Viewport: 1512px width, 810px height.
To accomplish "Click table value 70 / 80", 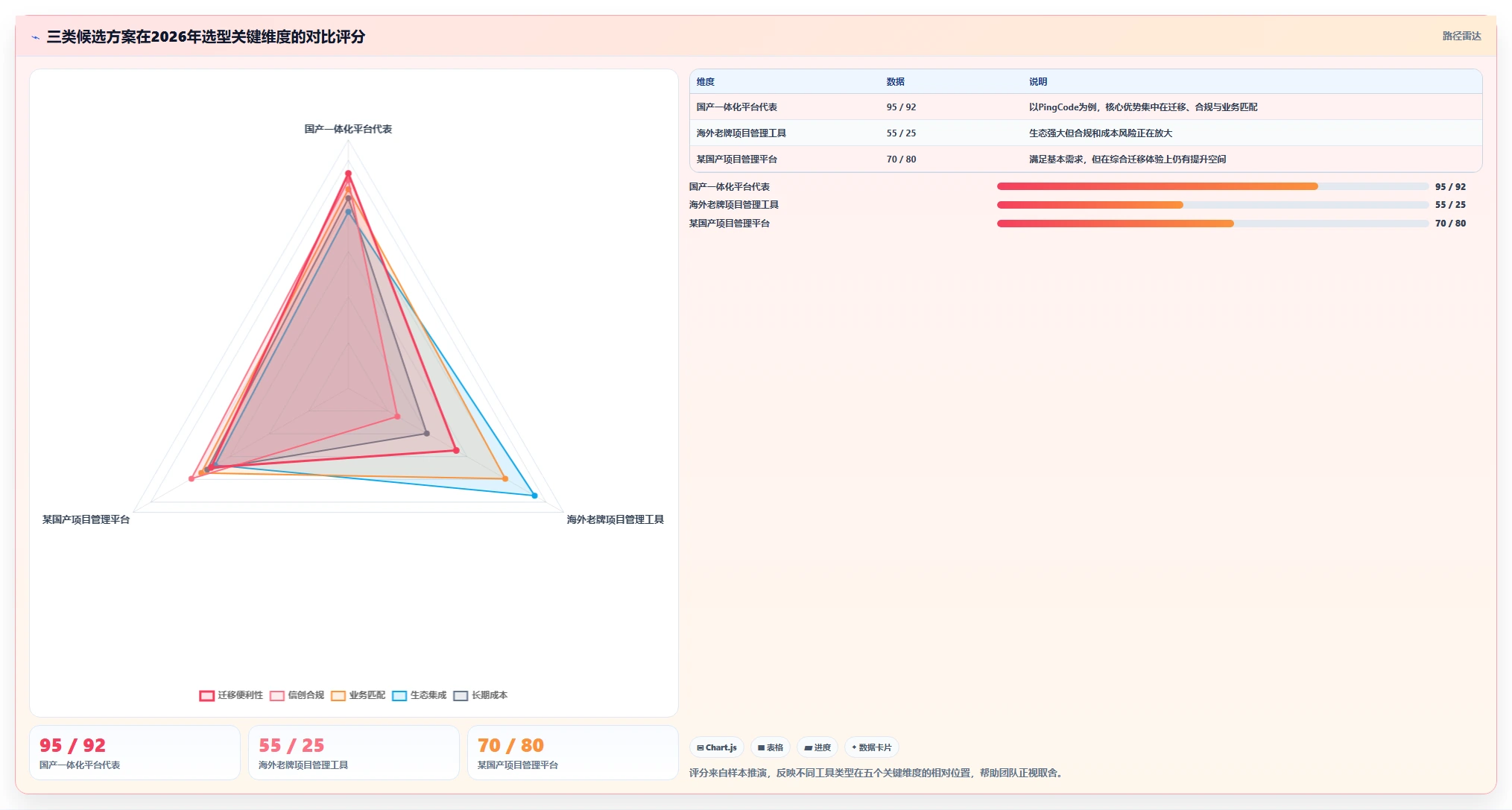I will (902, 159).
